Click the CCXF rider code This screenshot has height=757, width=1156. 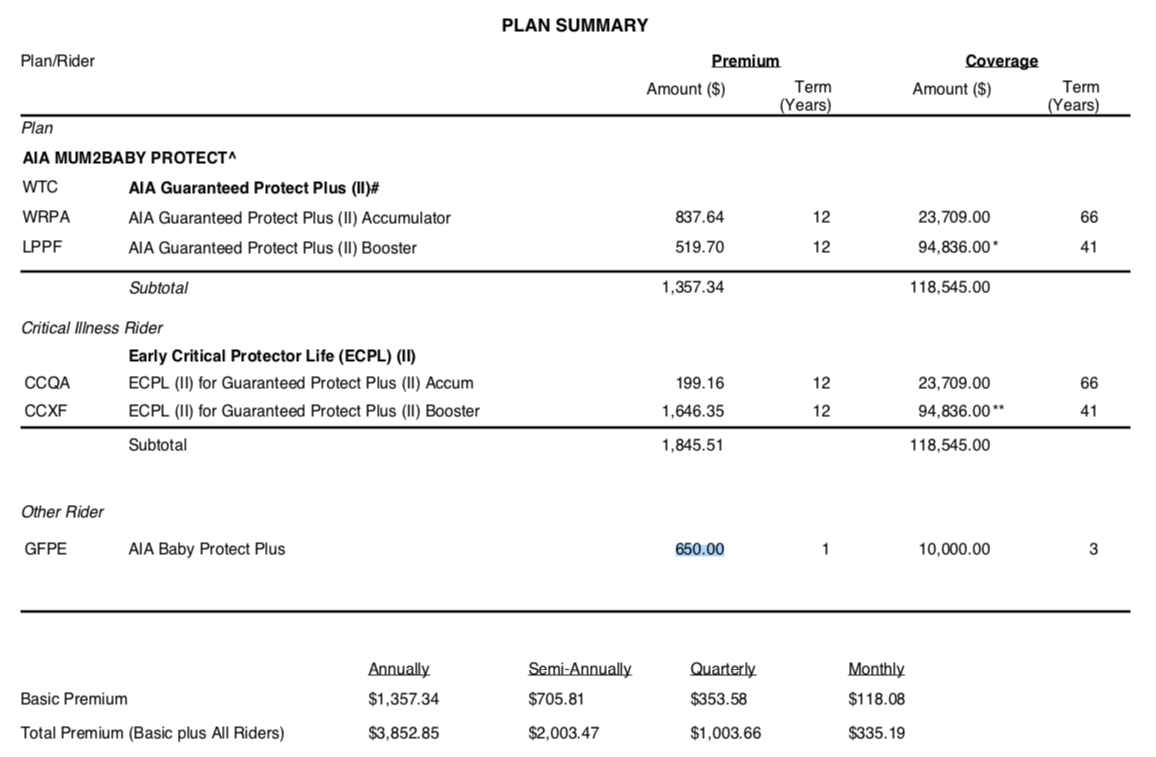46,411
